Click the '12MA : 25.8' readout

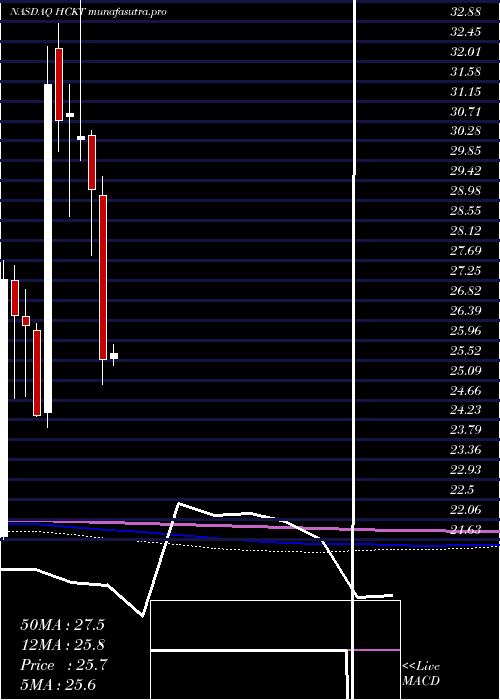pos(62,645)
